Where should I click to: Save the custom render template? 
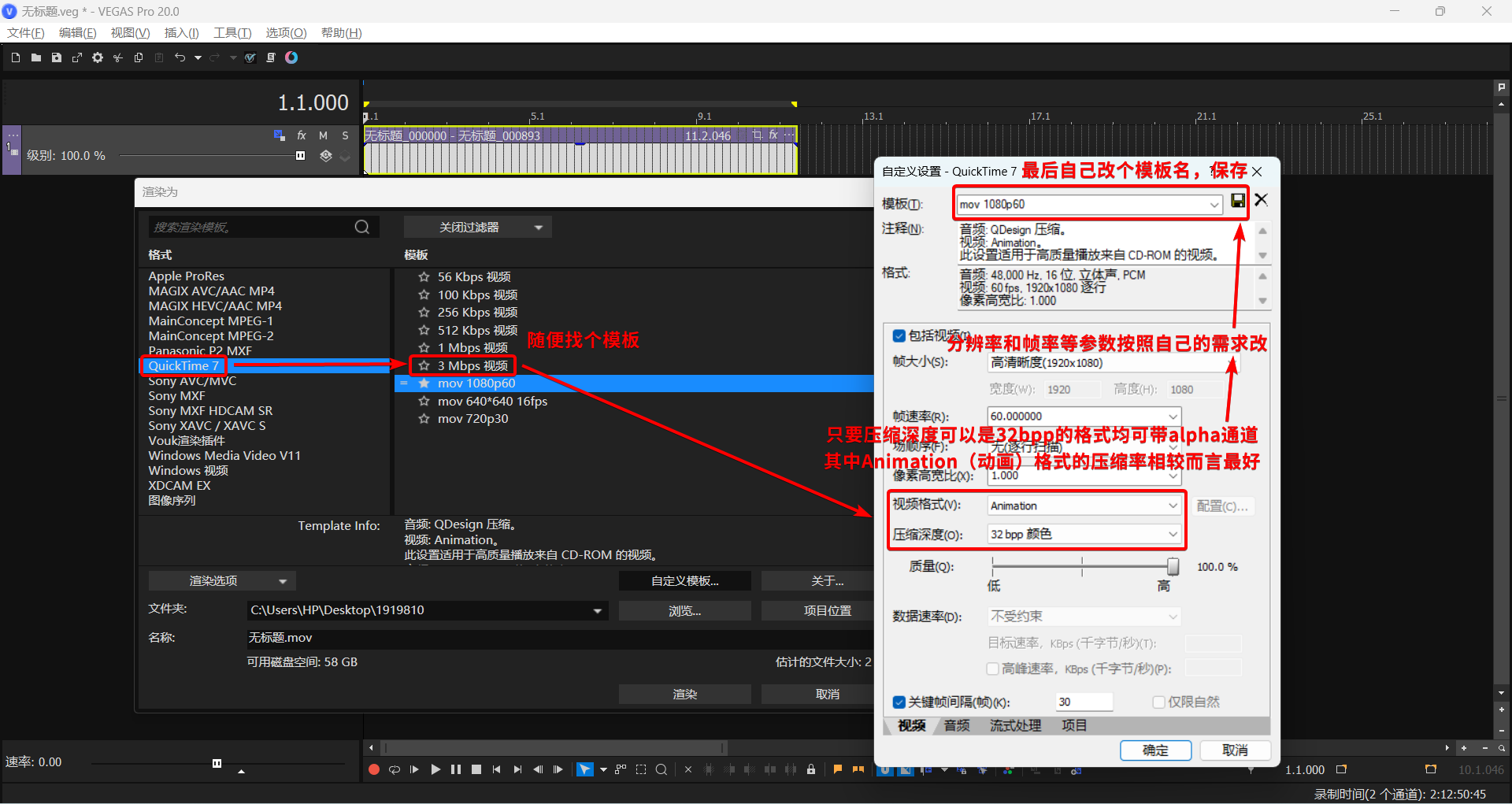1237,201
